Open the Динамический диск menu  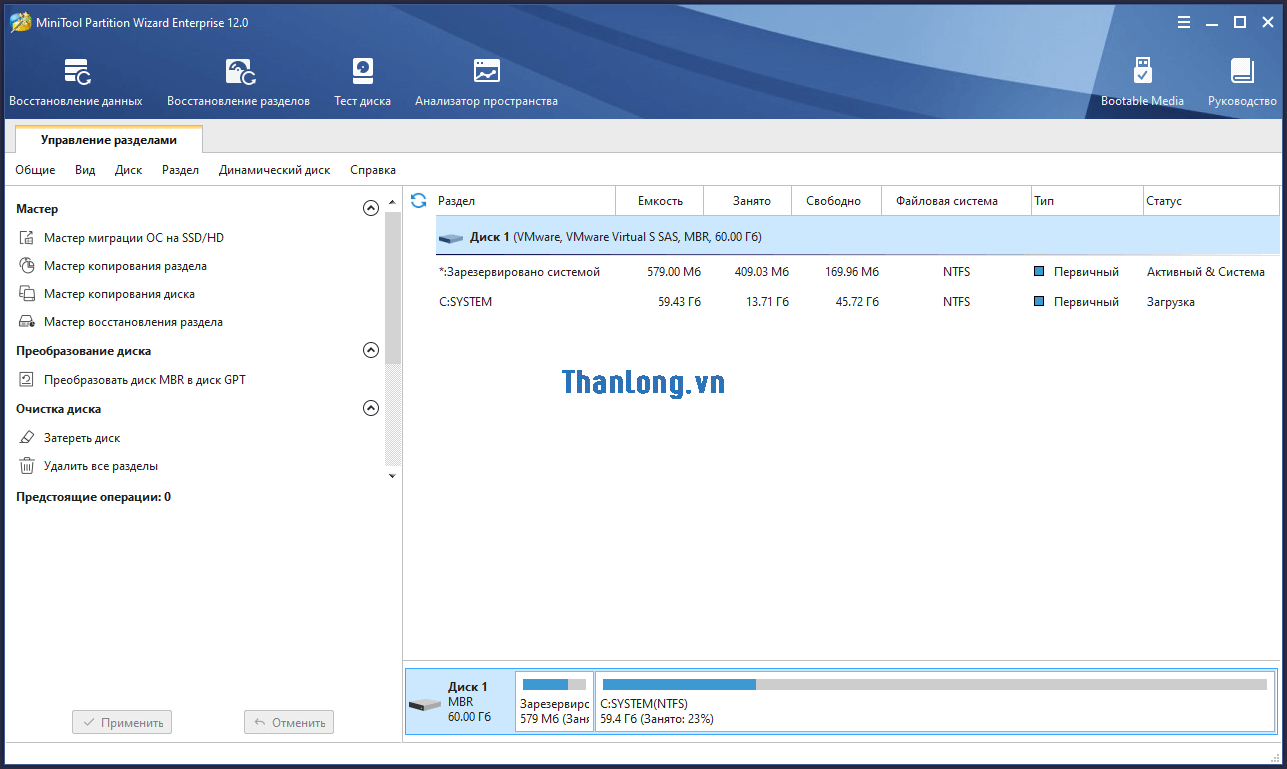click(274, 170)
